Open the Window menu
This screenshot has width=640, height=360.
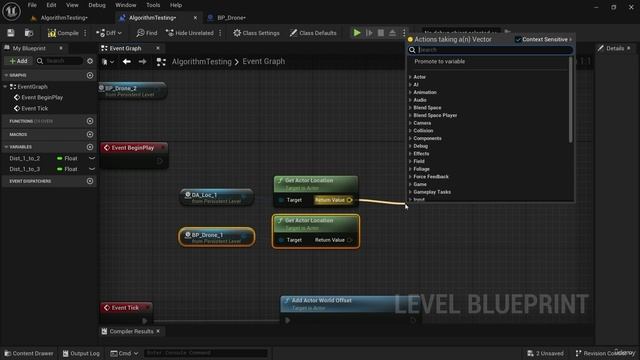[125, 5]
